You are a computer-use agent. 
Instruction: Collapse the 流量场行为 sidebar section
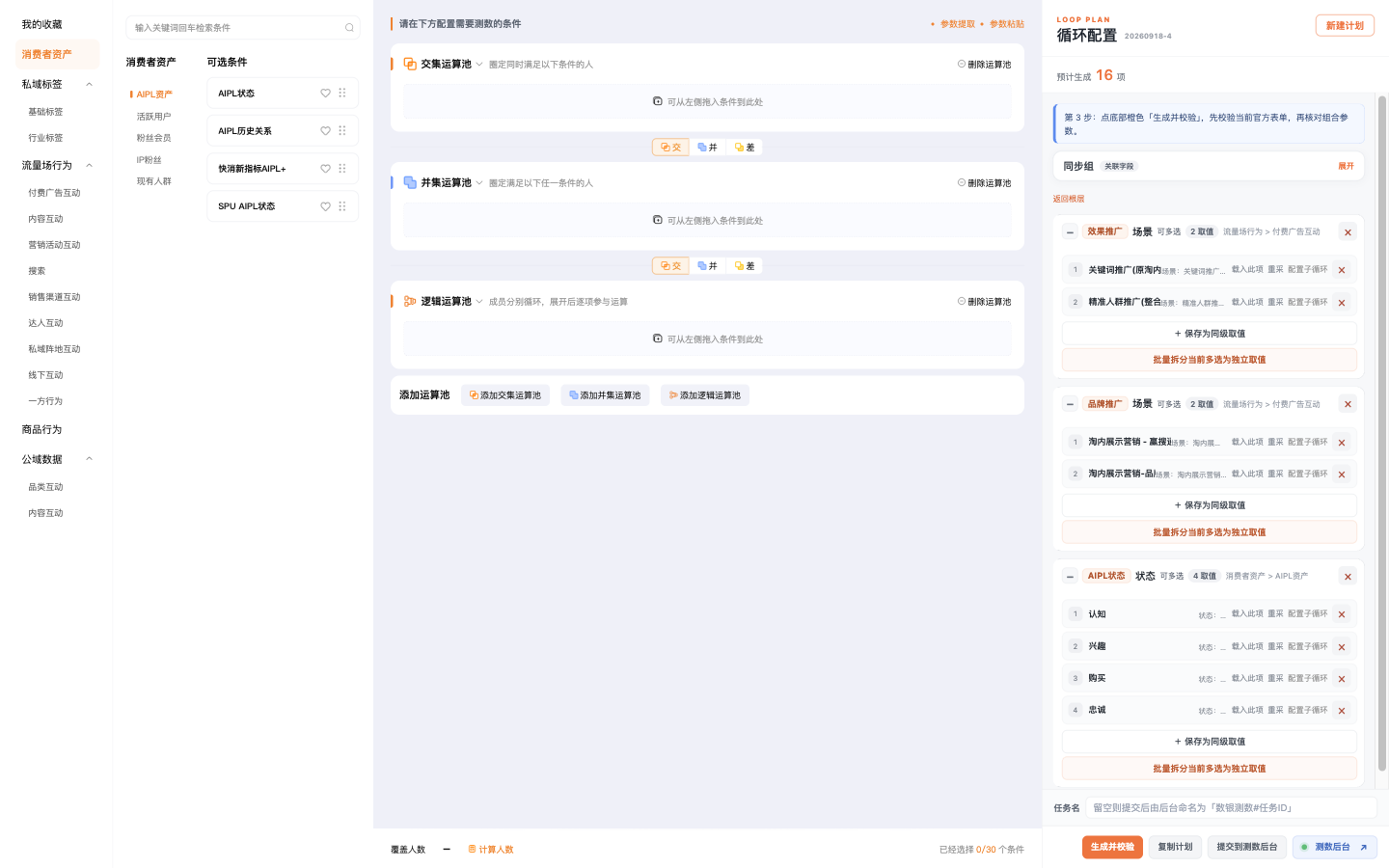click(90, 166)
